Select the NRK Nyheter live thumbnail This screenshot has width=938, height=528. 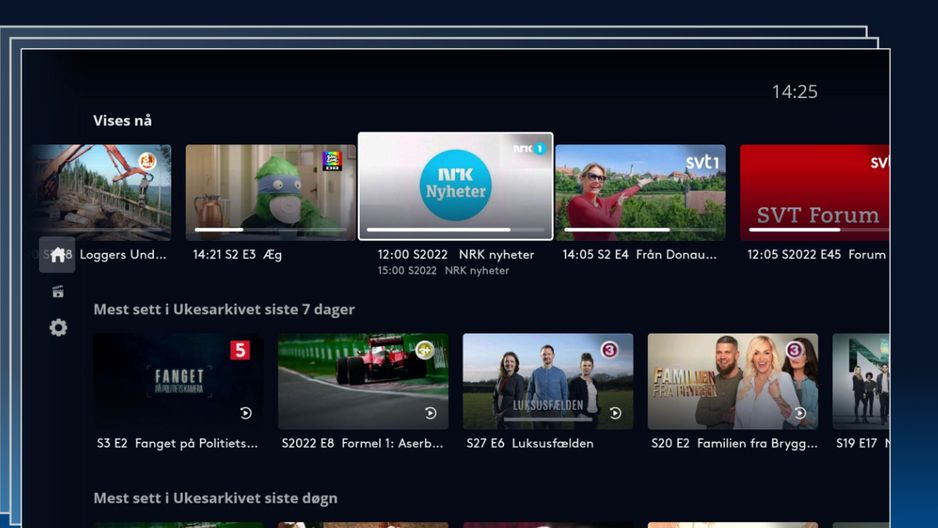[x=455, y=186]
